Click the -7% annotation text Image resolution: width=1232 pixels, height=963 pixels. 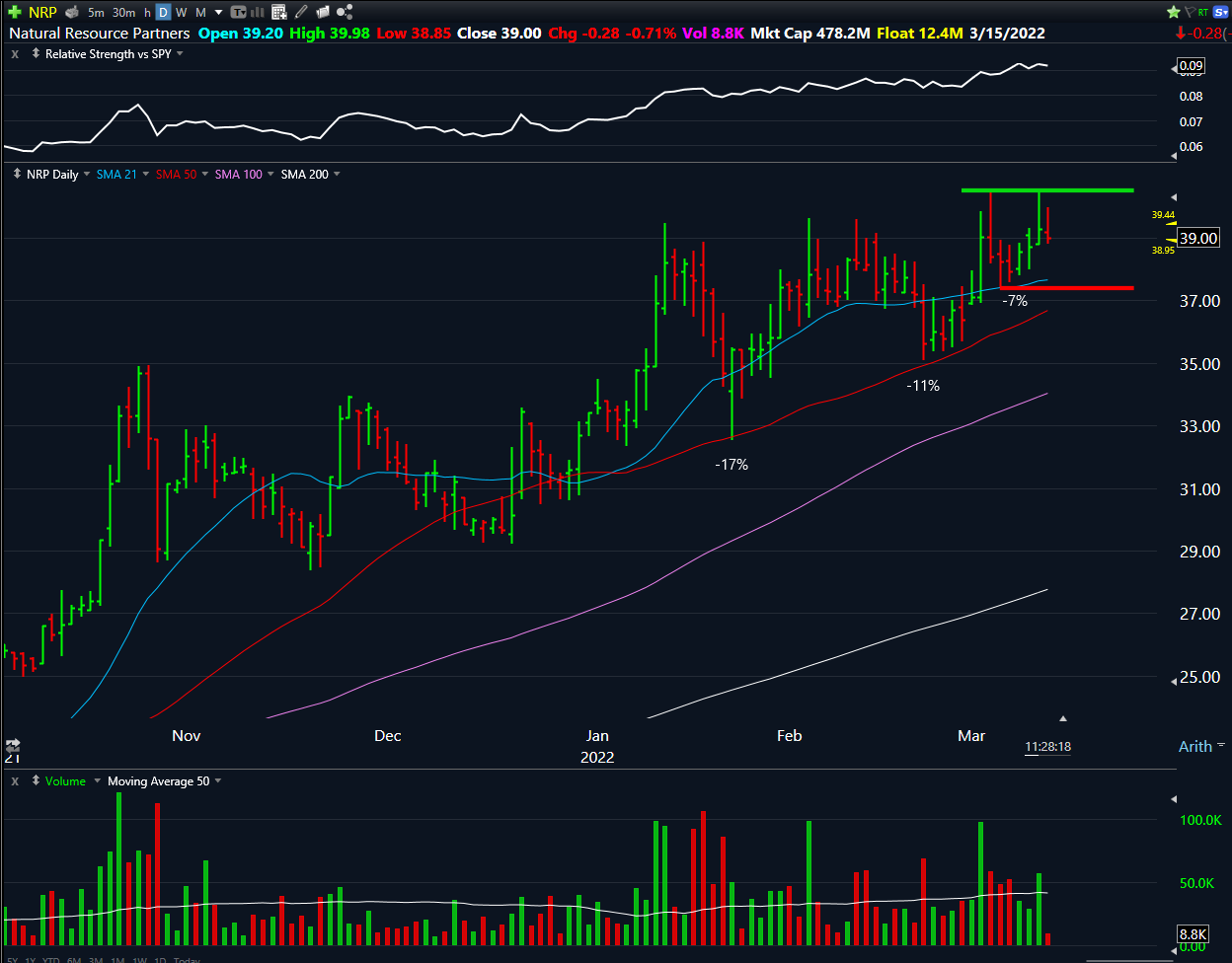pos(1015,300)
